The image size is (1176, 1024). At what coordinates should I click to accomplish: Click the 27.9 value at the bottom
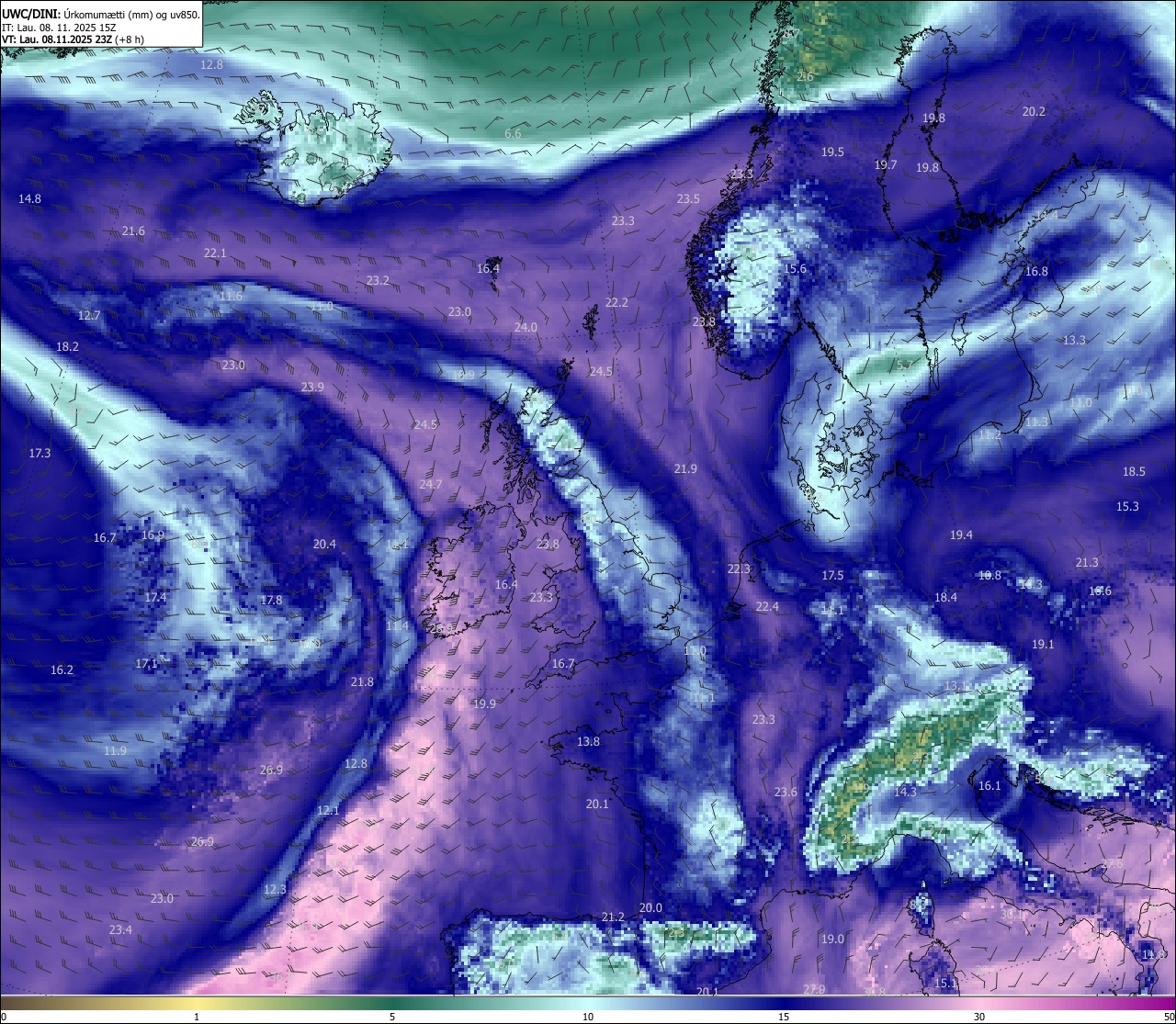pyautogui.click(x=814, y=989)
